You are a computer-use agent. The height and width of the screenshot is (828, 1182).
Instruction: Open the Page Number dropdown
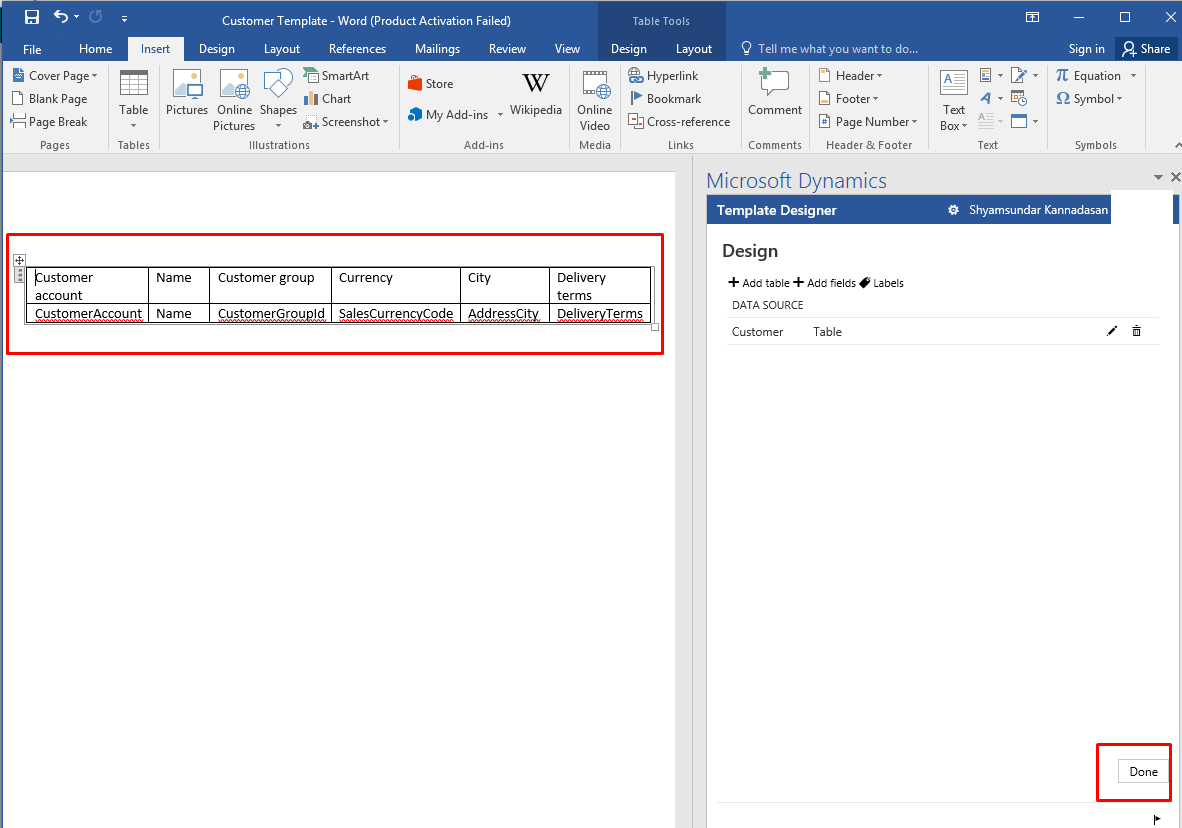click(x=868, y=121)
